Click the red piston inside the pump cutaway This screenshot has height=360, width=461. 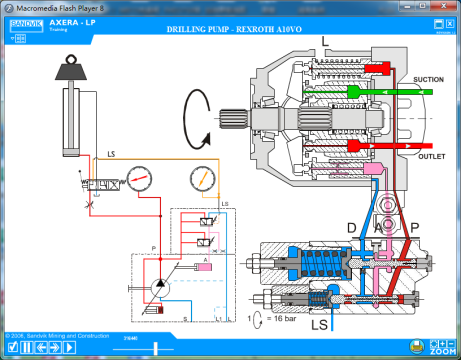tap(377, 69)
